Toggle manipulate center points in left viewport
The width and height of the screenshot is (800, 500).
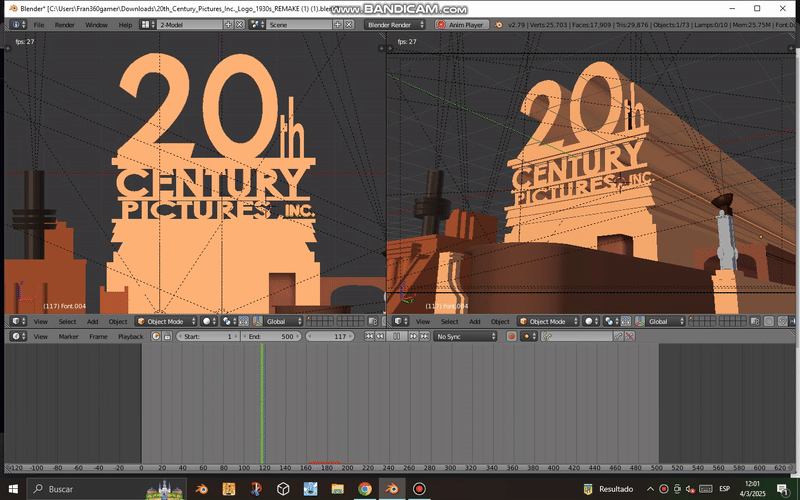point(244,321)
